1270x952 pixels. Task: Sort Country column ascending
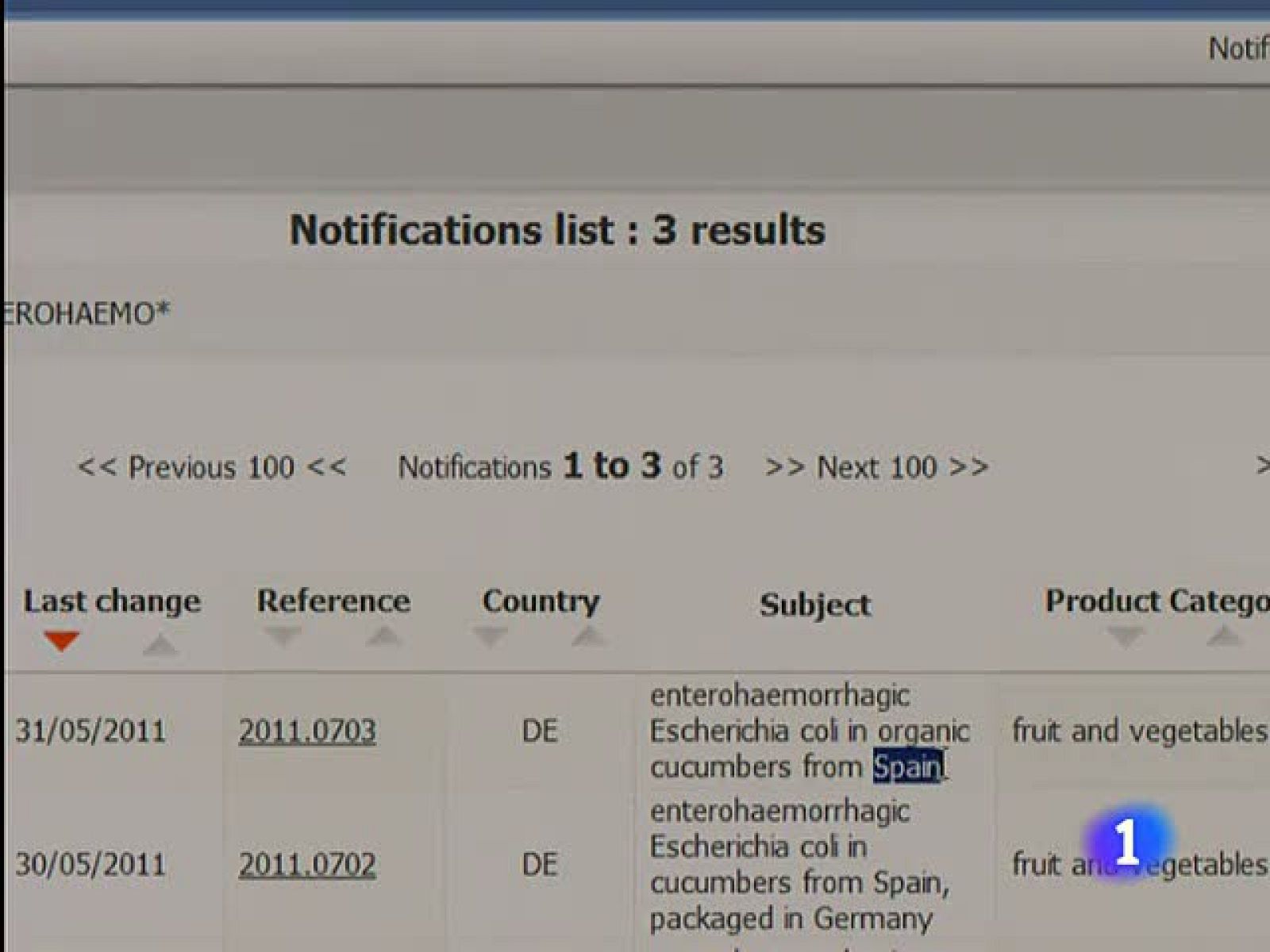(588, 636)
